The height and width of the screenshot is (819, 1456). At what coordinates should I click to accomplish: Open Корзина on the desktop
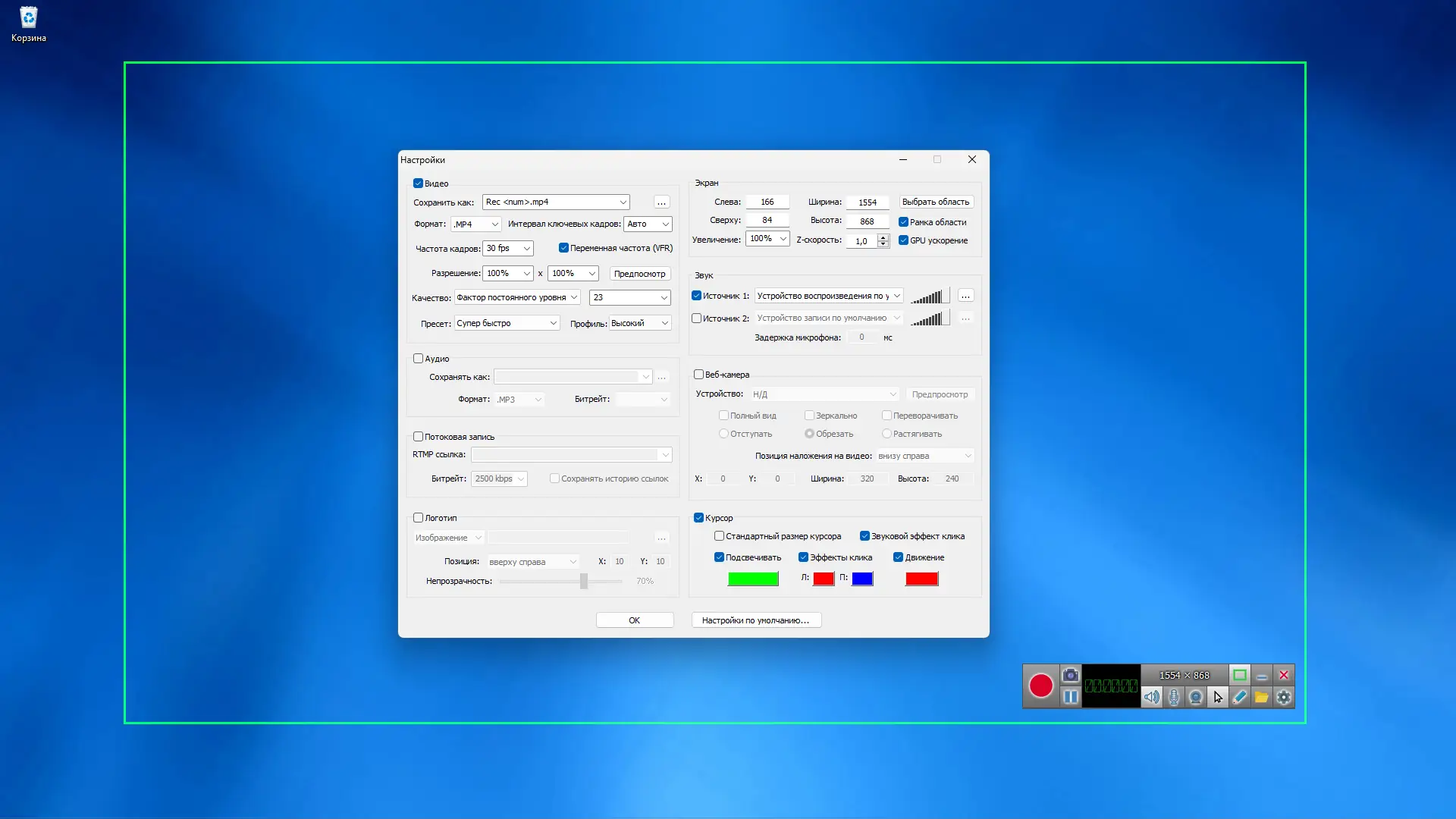pos(28,24)
